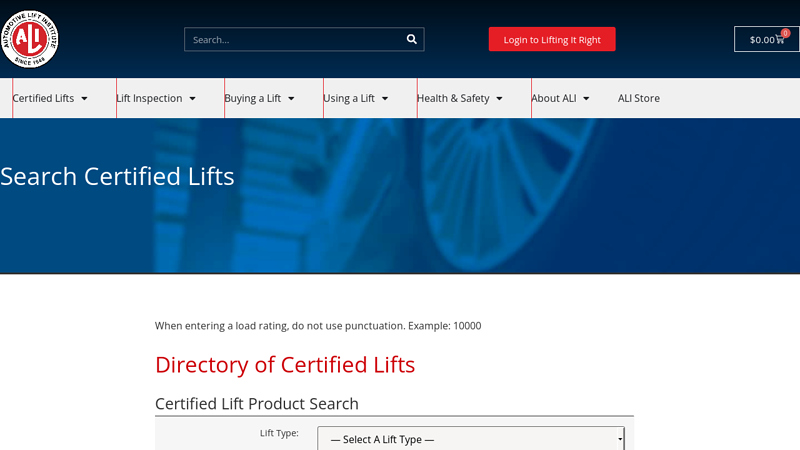Expand the Health & Safety dropdown arrow
Image resolution: width=800 pixels, height=450 pixels.
[x=499, y=98]
